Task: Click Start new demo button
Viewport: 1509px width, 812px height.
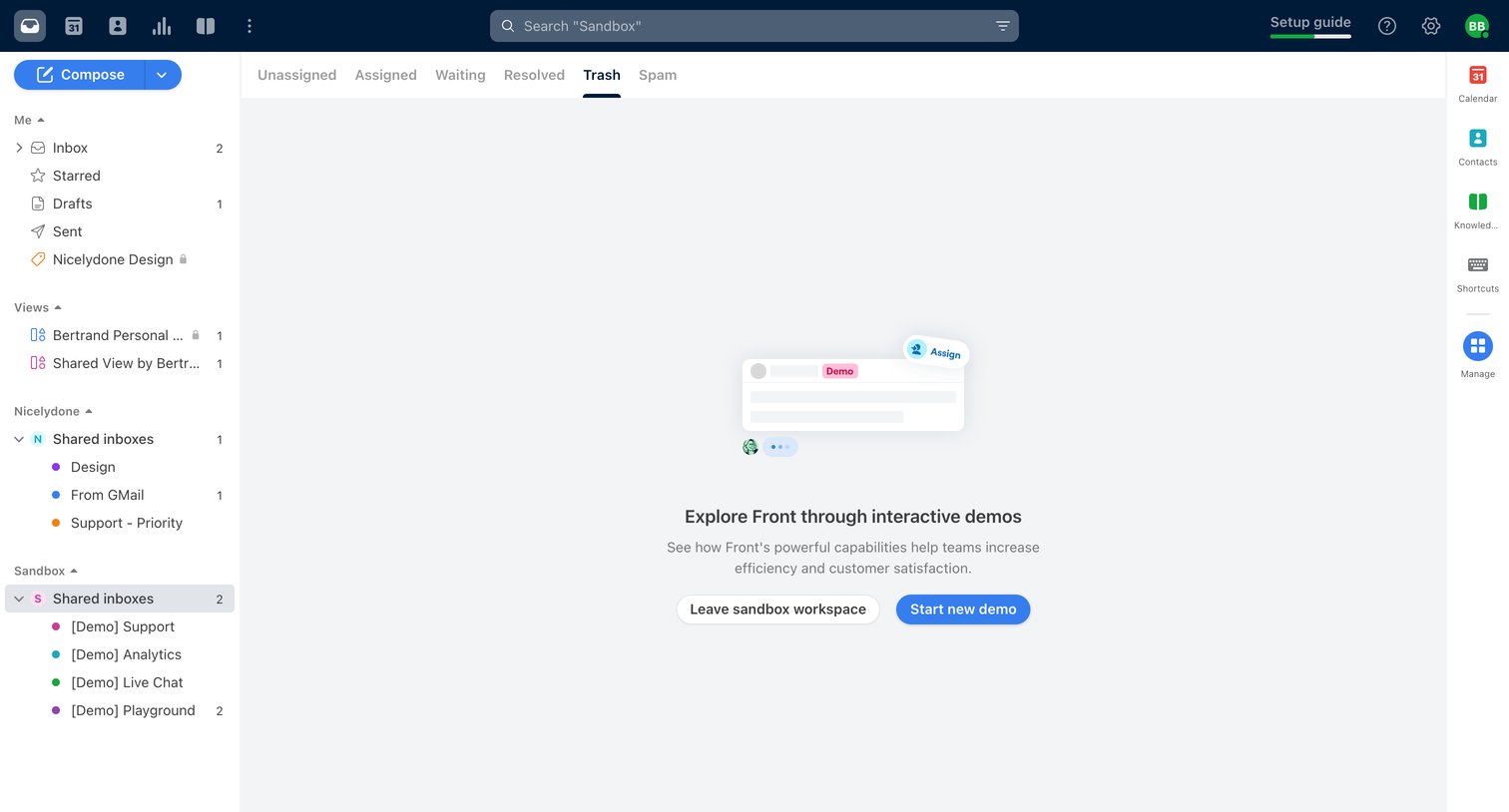Action: [x=963, y=609]
